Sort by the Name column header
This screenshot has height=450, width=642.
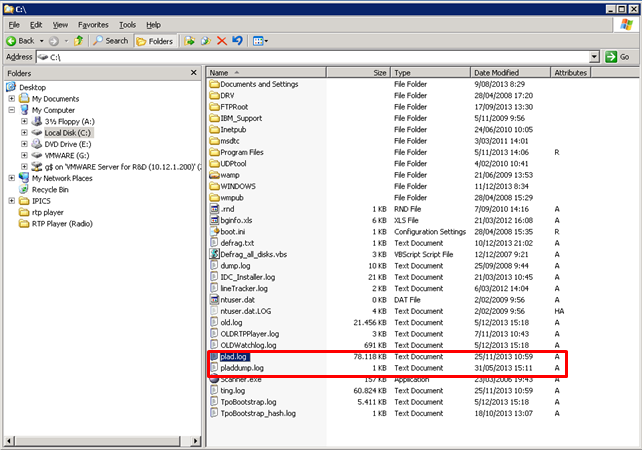(266, 73)
